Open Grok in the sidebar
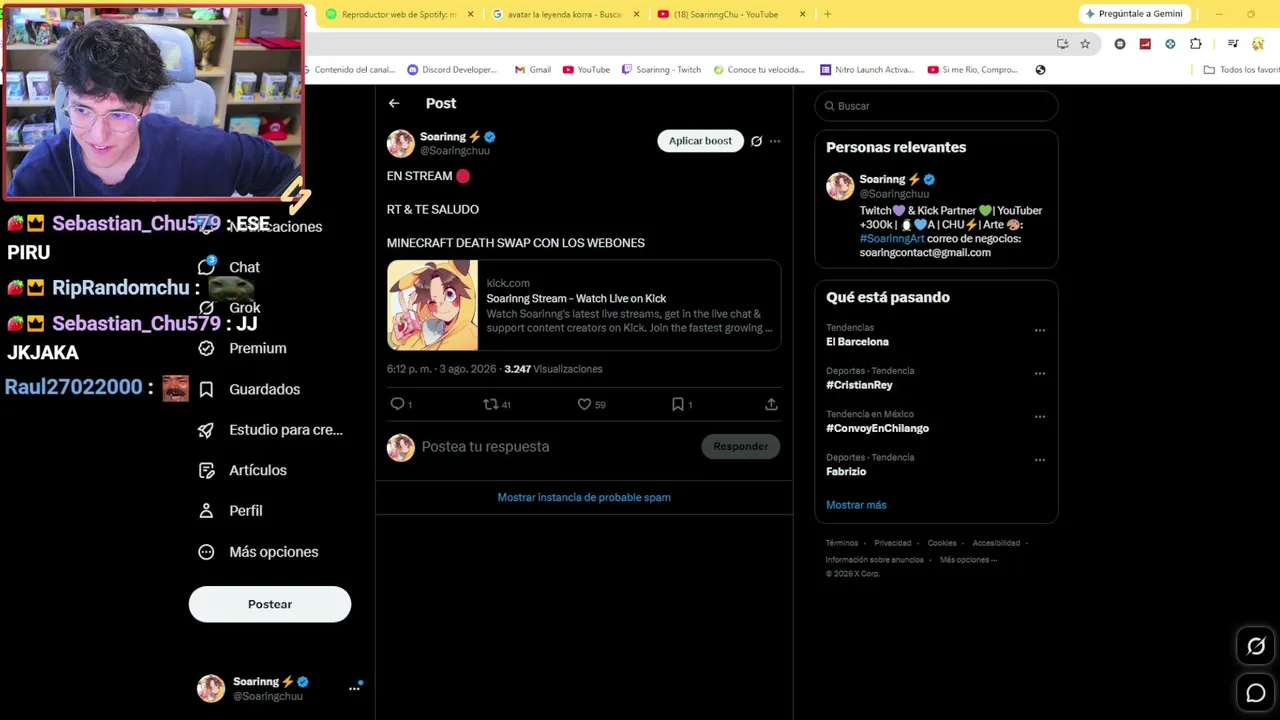The width and height of the screenshot is (1280, 720). click(x=229, y=308)
